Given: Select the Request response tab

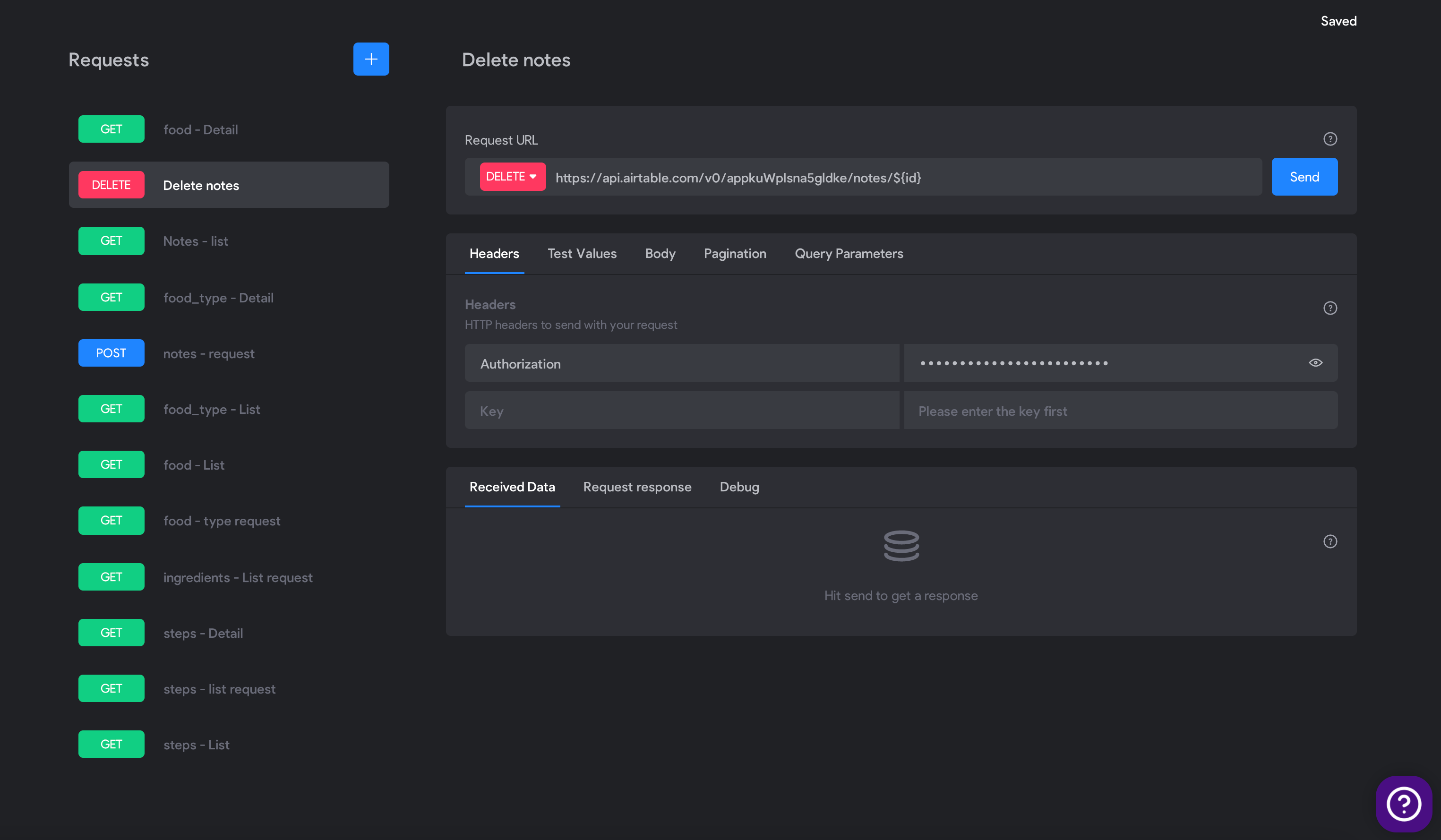Looking at the screenshot, I should [x=637, y=487].
